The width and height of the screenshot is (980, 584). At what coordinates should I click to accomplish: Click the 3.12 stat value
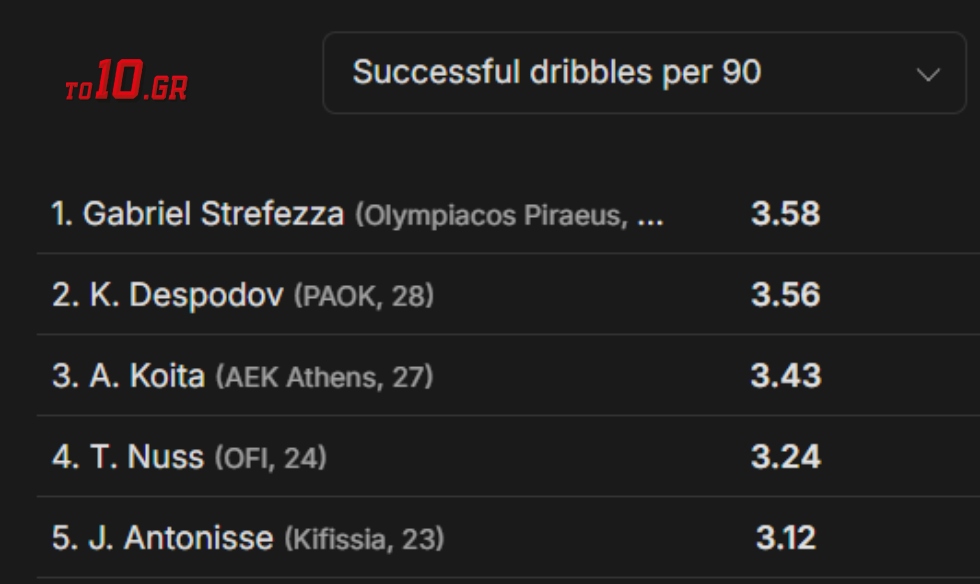785,538
